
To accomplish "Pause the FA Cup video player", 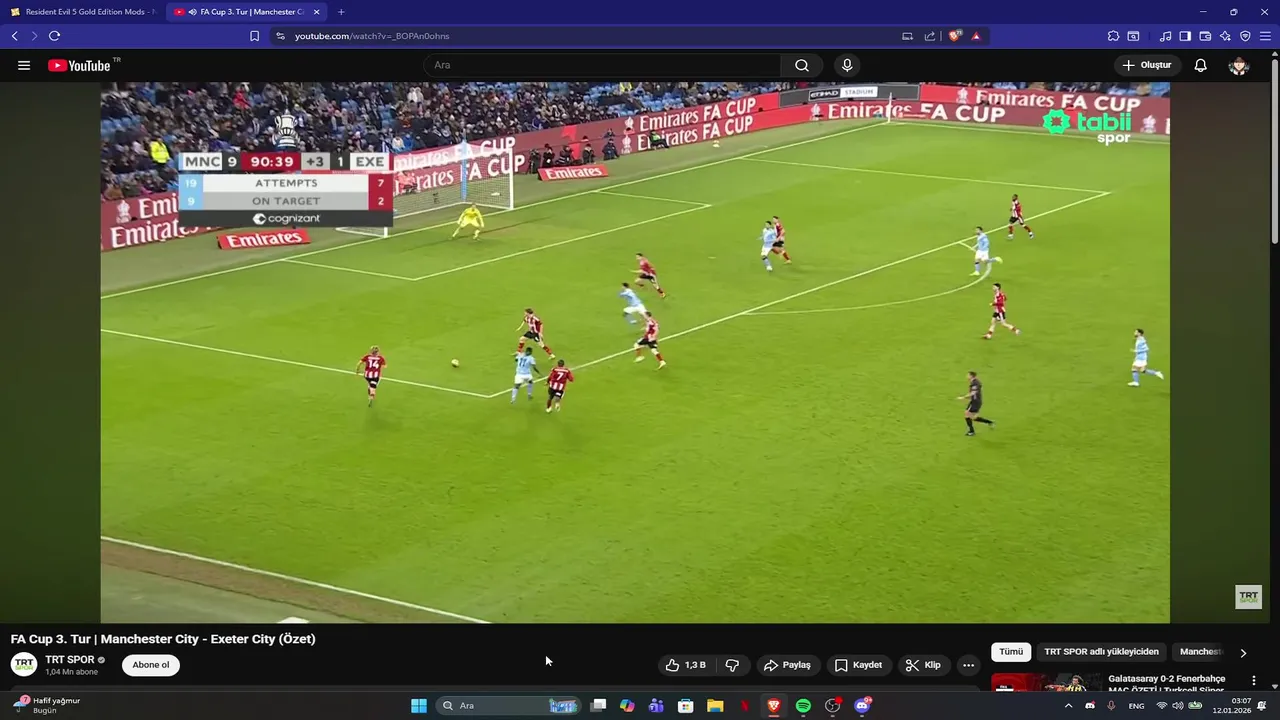I will (635, 353).
